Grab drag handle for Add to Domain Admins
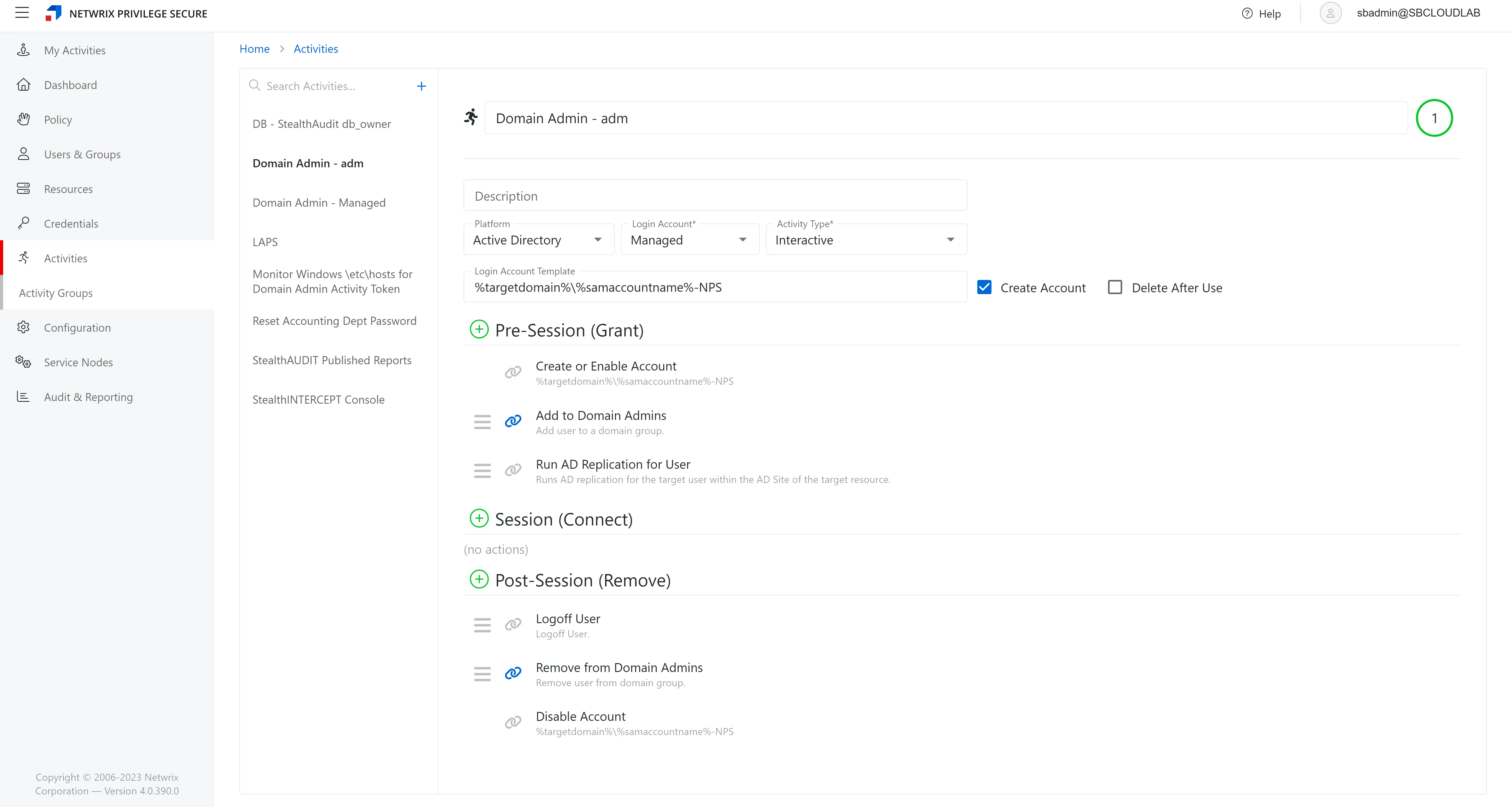This screenshot has height=807, width=1512. coord(482,422)
